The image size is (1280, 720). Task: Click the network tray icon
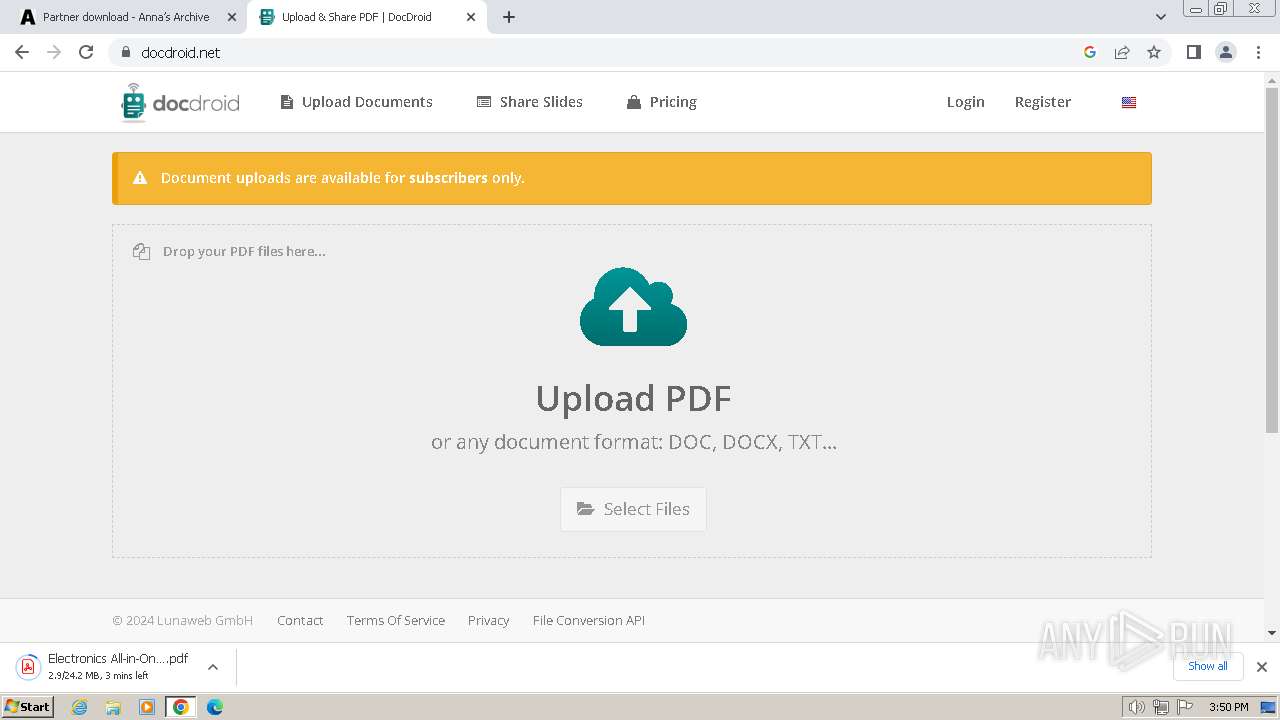pos(1161,707)
